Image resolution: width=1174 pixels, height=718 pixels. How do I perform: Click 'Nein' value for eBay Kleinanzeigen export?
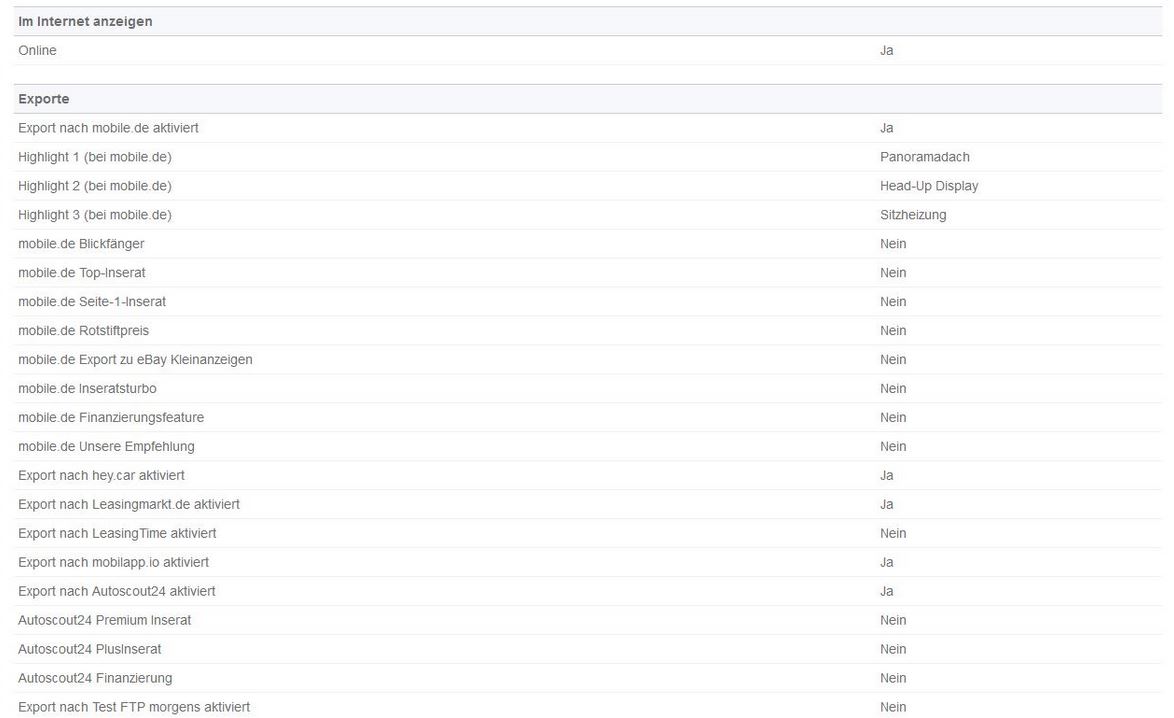tap(893, 359)
